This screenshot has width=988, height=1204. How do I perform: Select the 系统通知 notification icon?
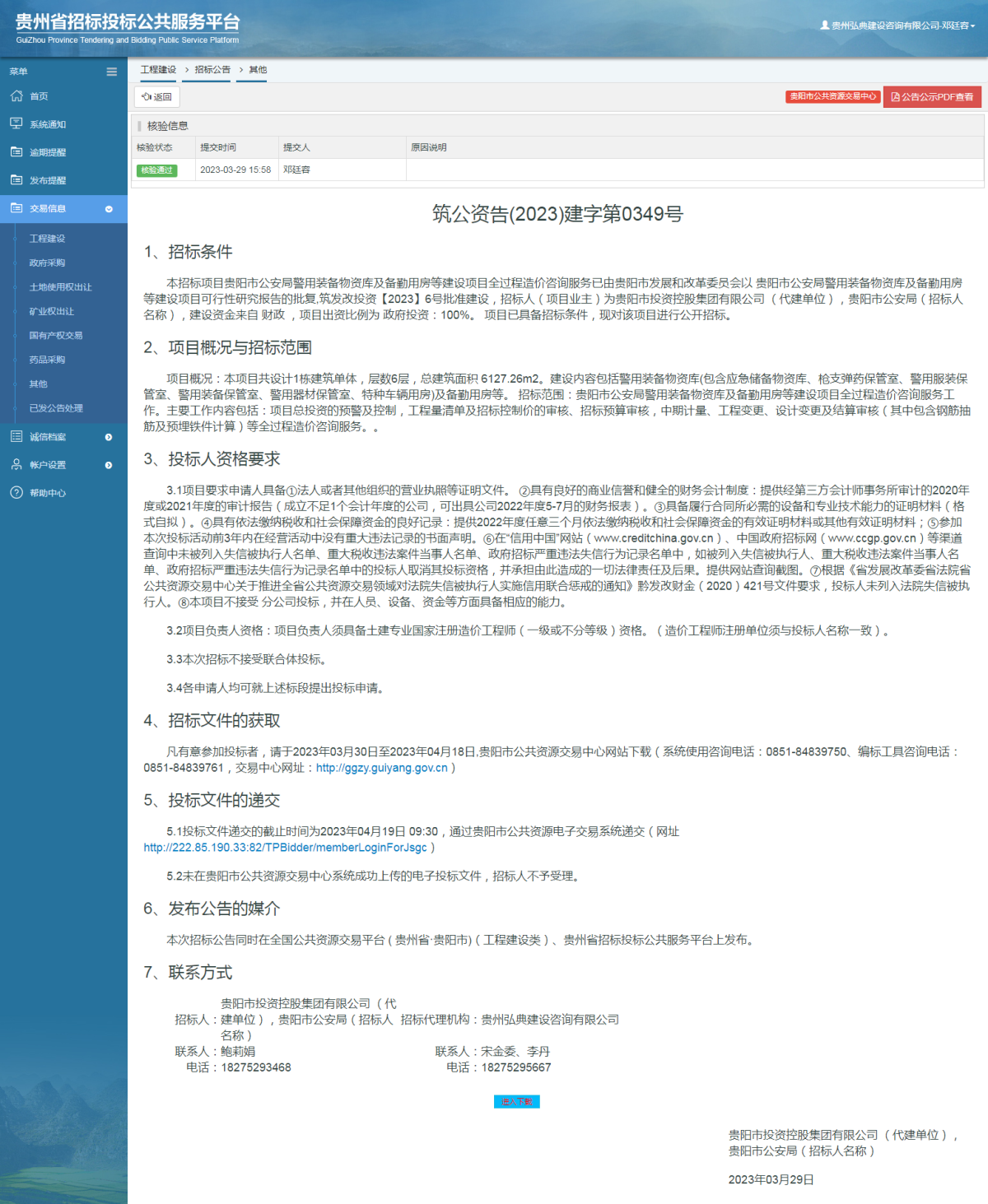[16, 123]
